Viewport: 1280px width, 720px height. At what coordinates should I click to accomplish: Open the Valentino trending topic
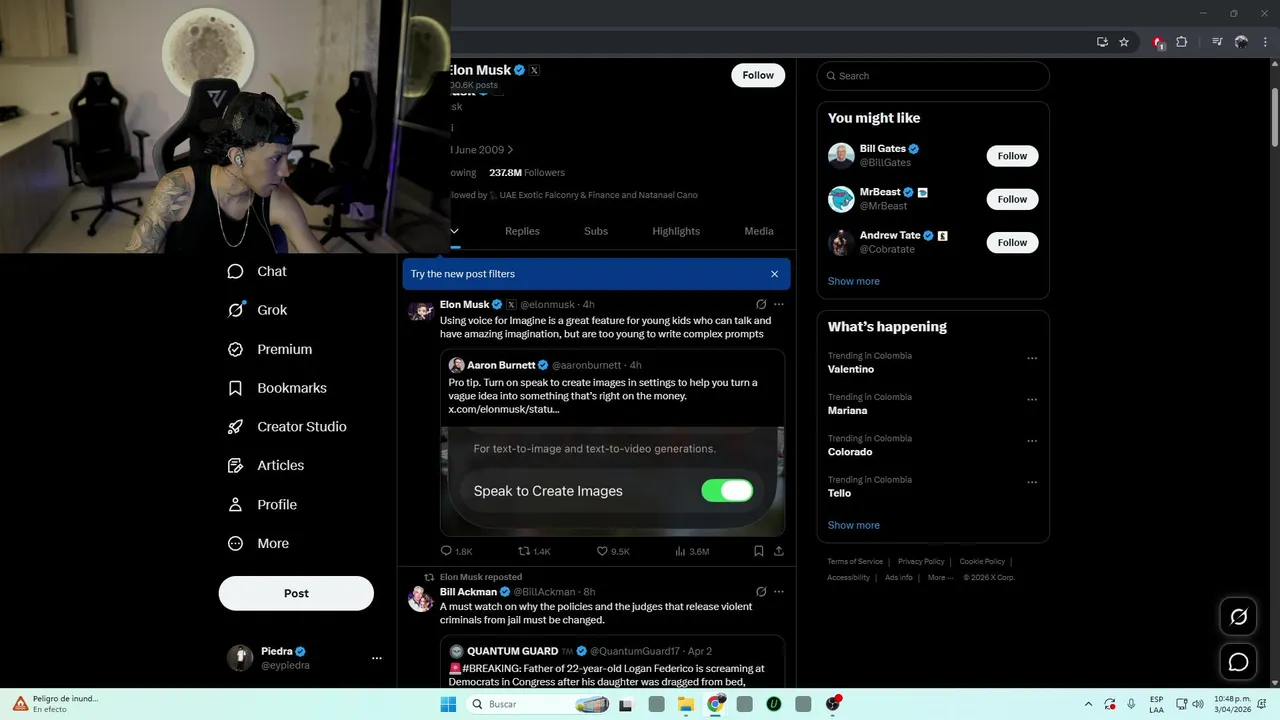tap(851, 369)
